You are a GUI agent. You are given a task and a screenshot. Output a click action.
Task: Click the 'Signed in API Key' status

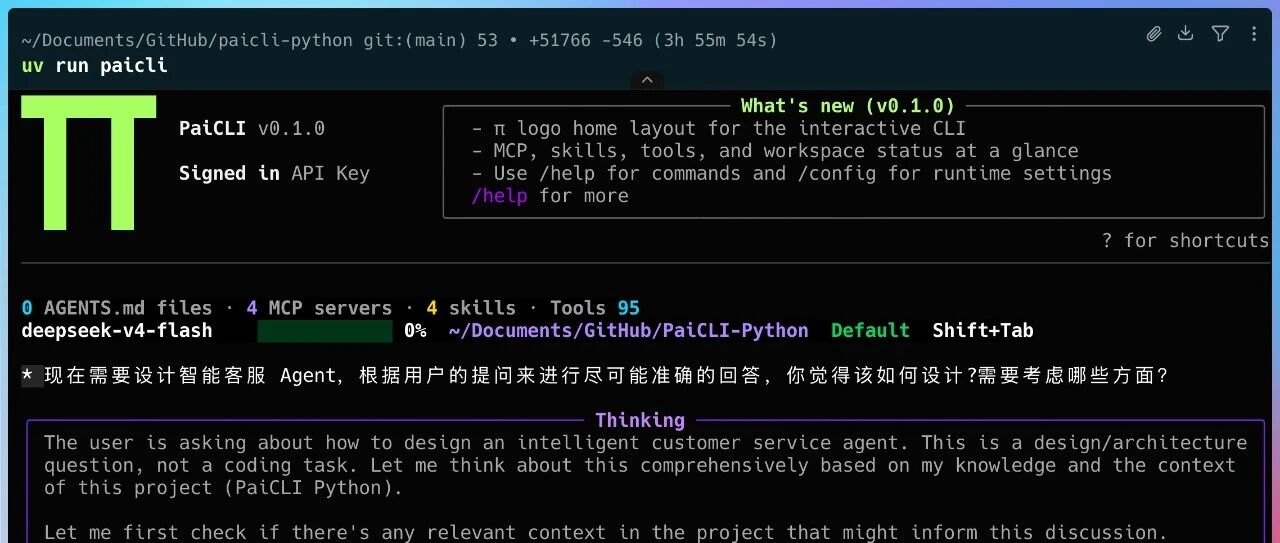274,173
